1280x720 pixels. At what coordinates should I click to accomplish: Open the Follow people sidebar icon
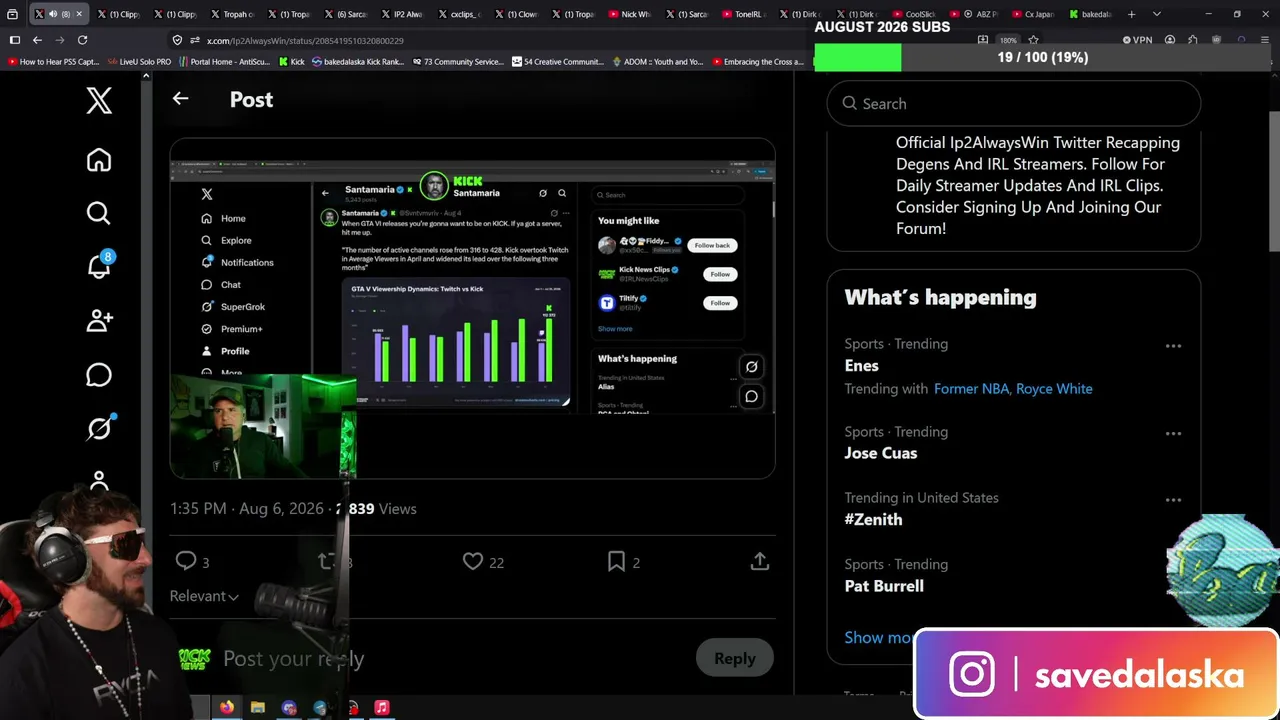[99, 320]
